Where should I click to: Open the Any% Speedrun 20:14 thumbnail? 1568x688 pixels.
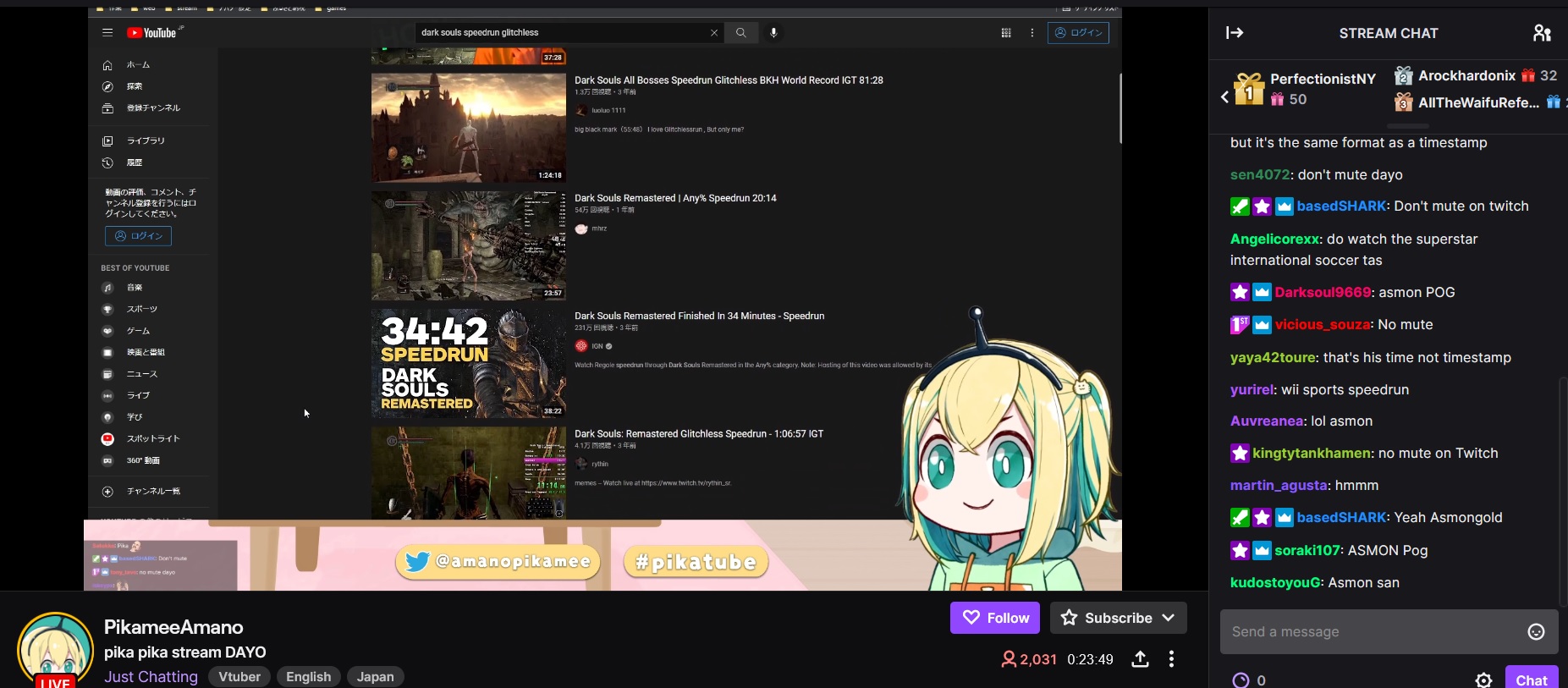(469, 245)
